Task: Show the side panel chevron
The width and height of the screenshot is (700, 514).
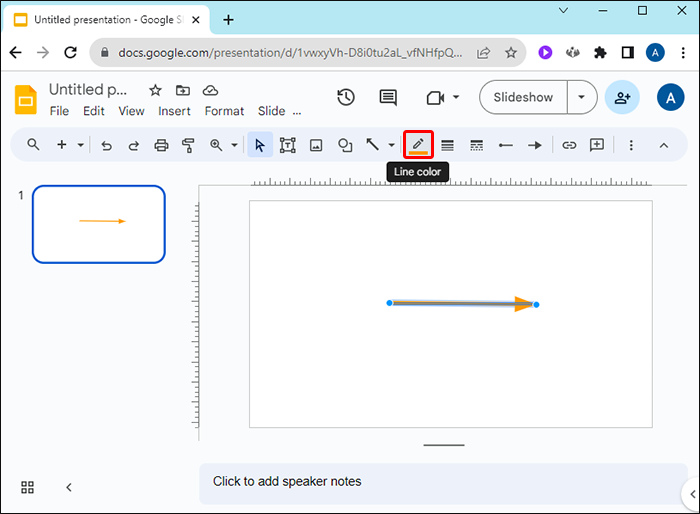Action: (x=692, y=494)
